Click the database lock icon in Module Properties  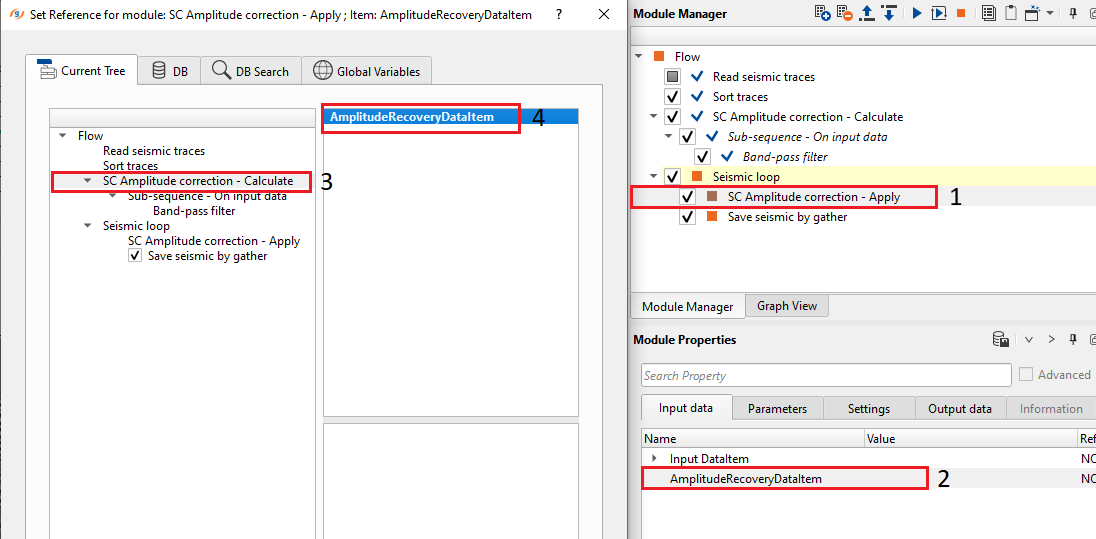pyautogui.click(x=1001, y=340)
